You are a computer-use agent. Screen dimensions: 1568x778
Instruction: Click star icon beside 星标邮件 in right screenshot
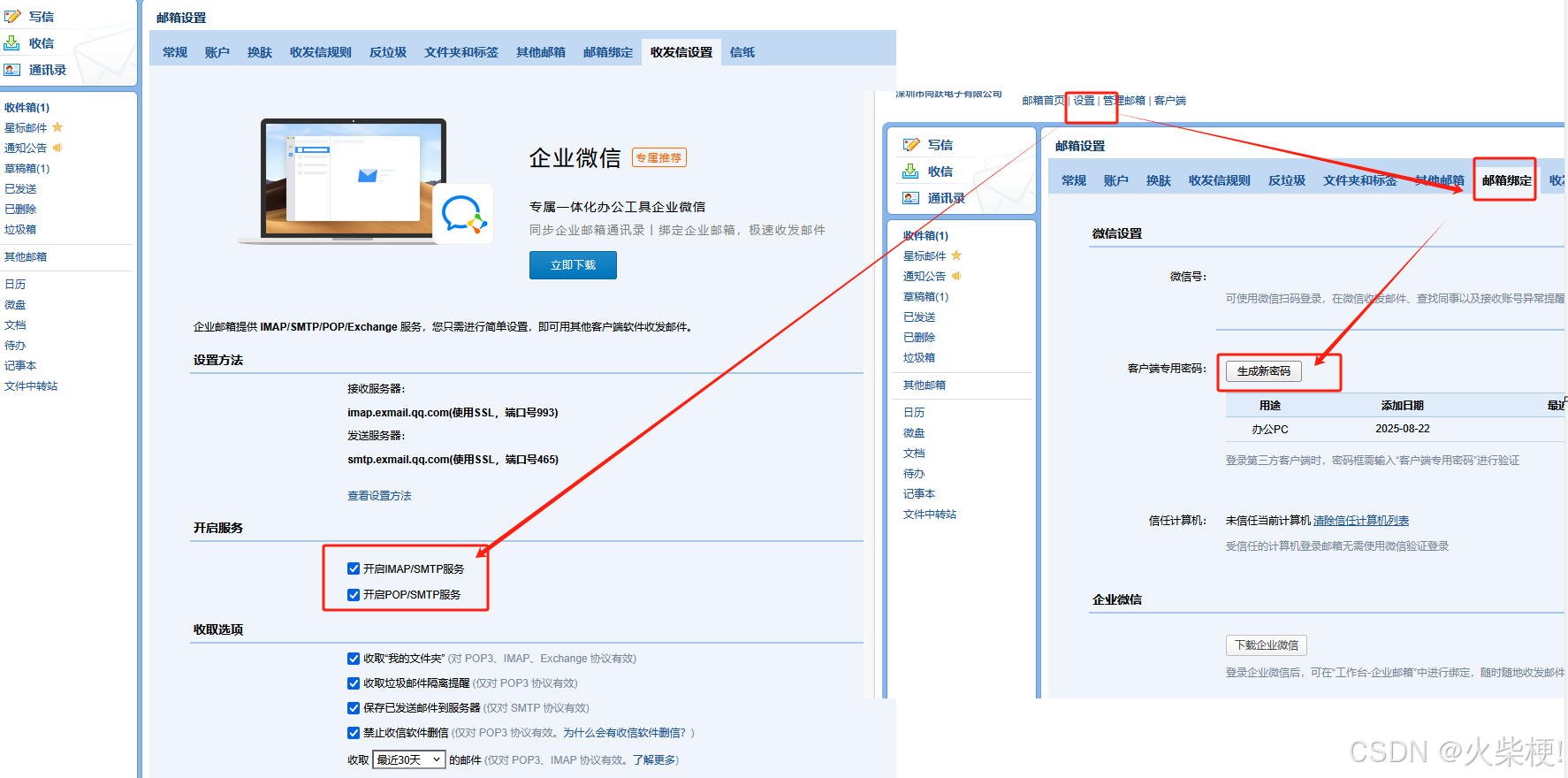(956, 256)
